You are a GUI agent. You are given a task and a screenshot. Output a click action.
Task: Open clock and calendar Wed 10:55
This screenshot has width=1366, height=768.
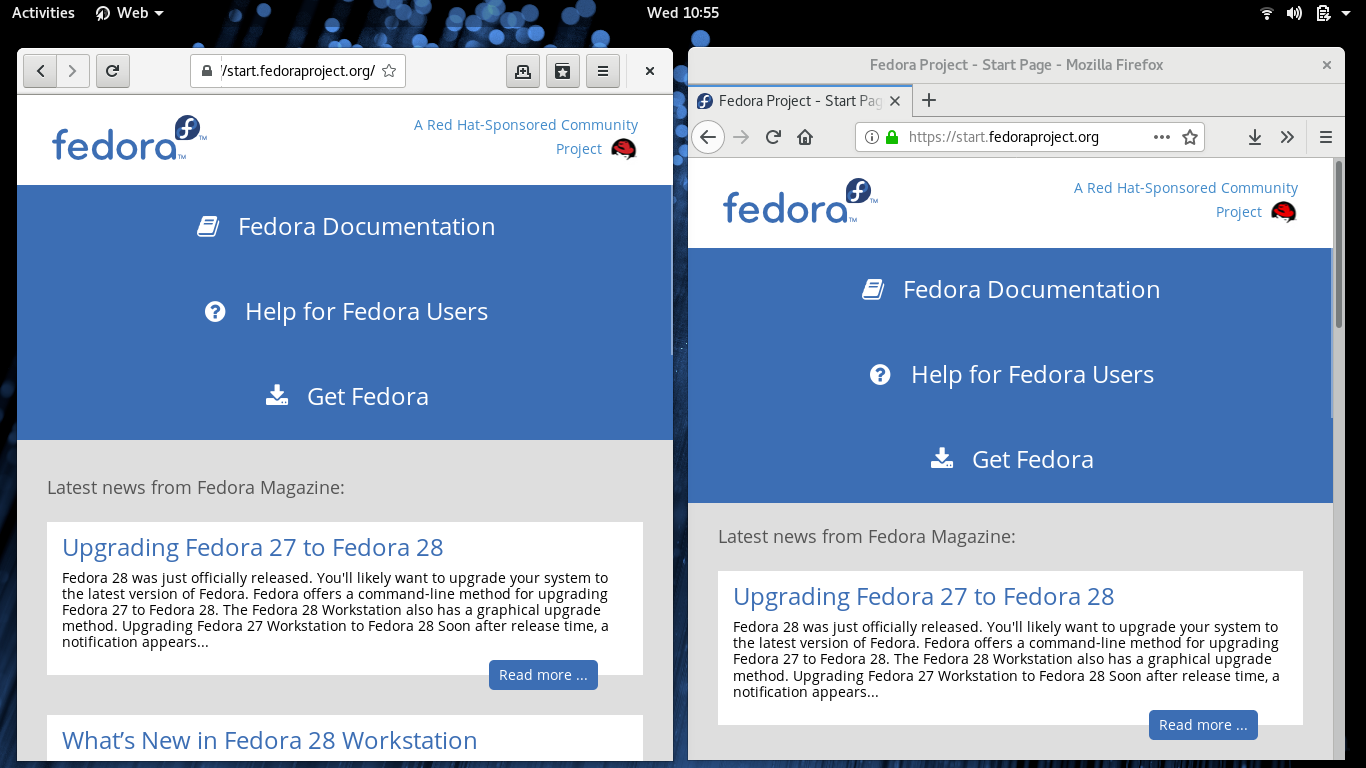click(683, 13)
